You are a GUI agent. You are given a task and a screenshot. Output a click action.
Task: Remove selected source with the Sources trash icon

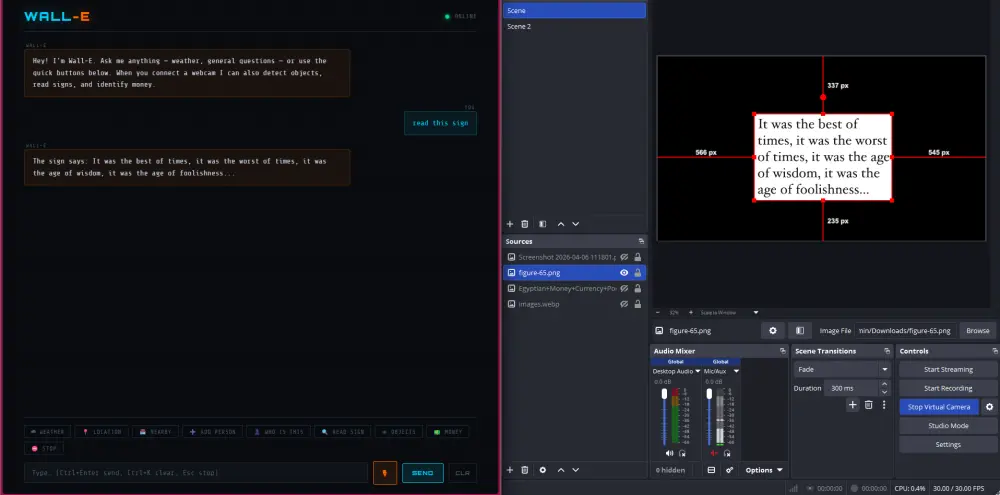click(x=525, y=470)
